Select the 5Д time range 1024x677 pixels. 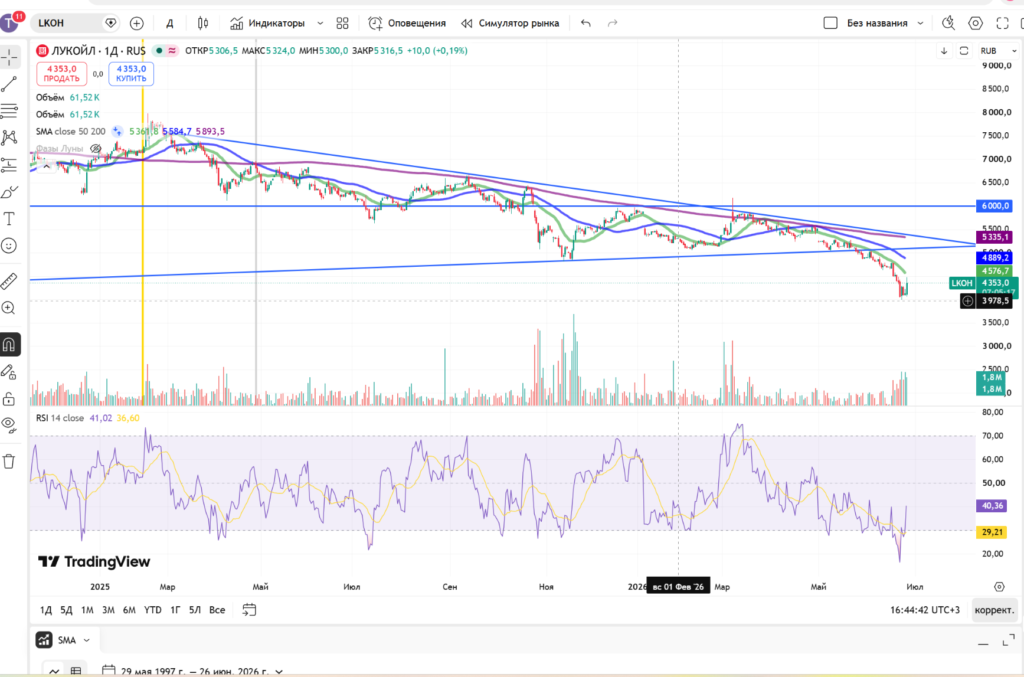point(67,610)
